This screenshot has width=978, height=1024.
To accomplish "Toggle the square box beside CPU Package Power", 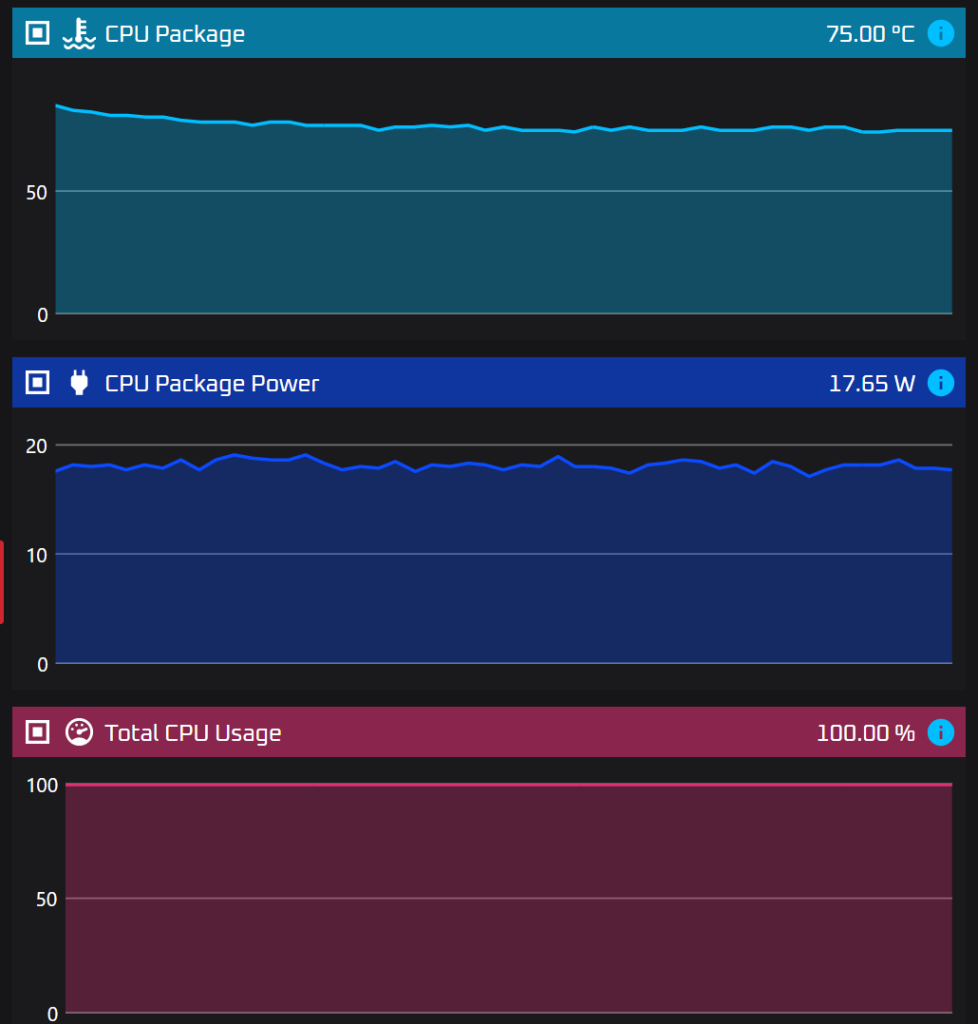I will pyautogui.click(x=37, y=383).
